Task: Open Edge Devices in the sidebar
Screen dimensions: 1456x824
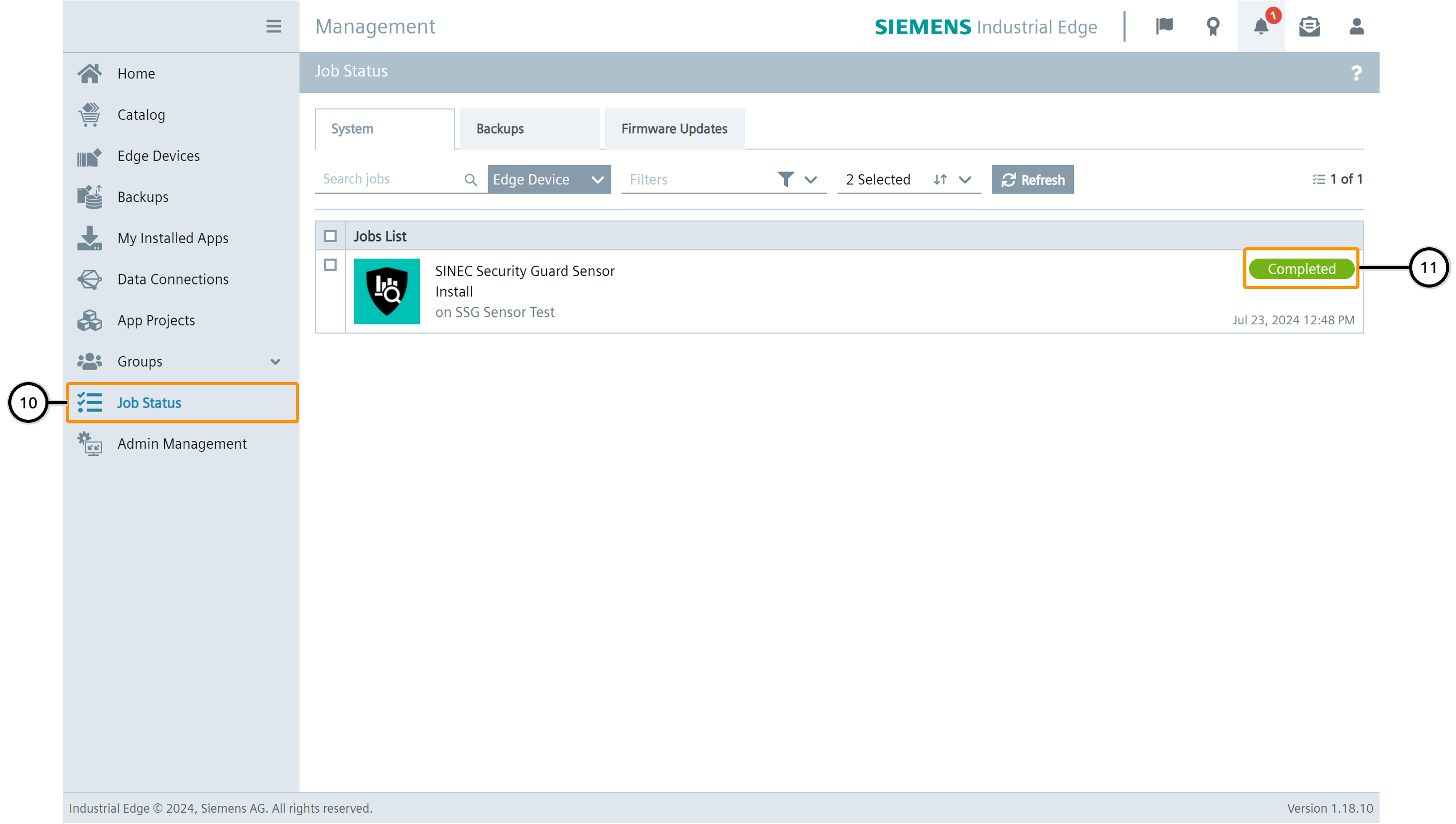Action: (159, 155)
